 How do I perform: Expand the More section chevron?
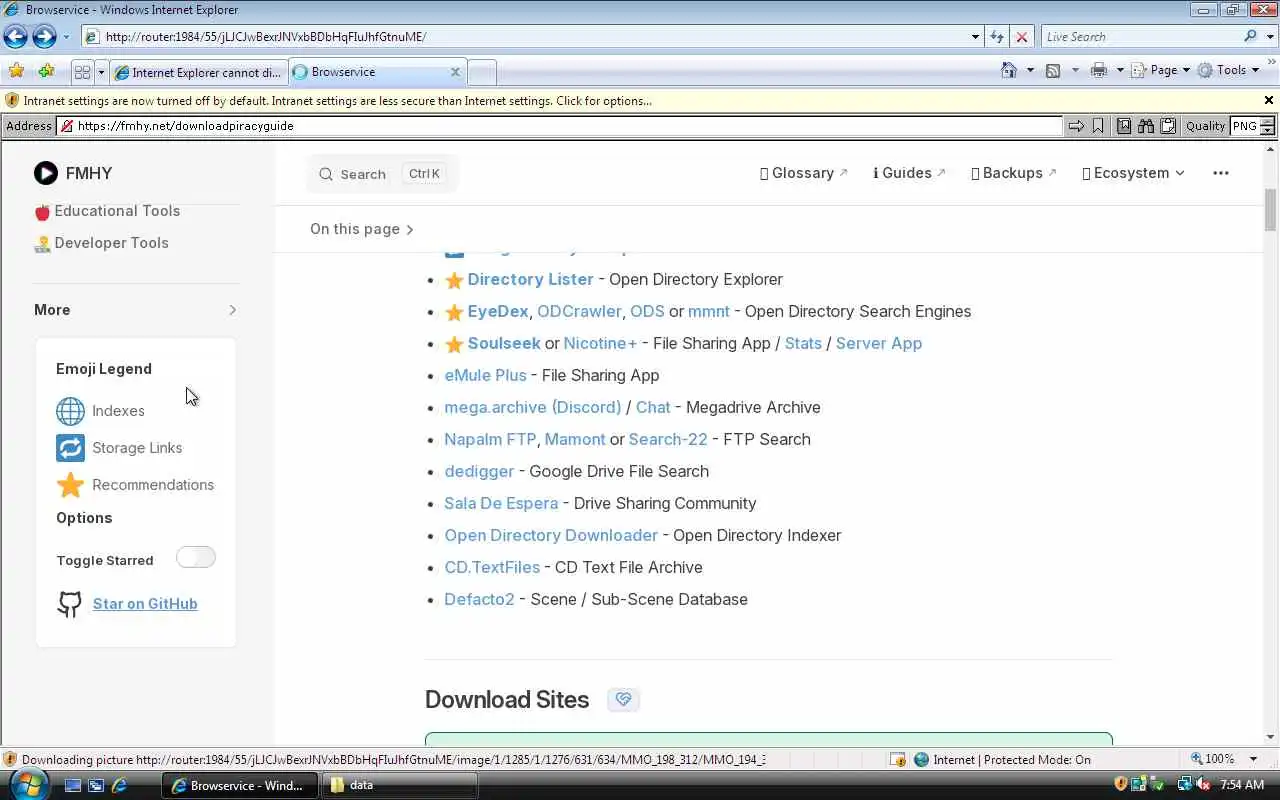232,310
